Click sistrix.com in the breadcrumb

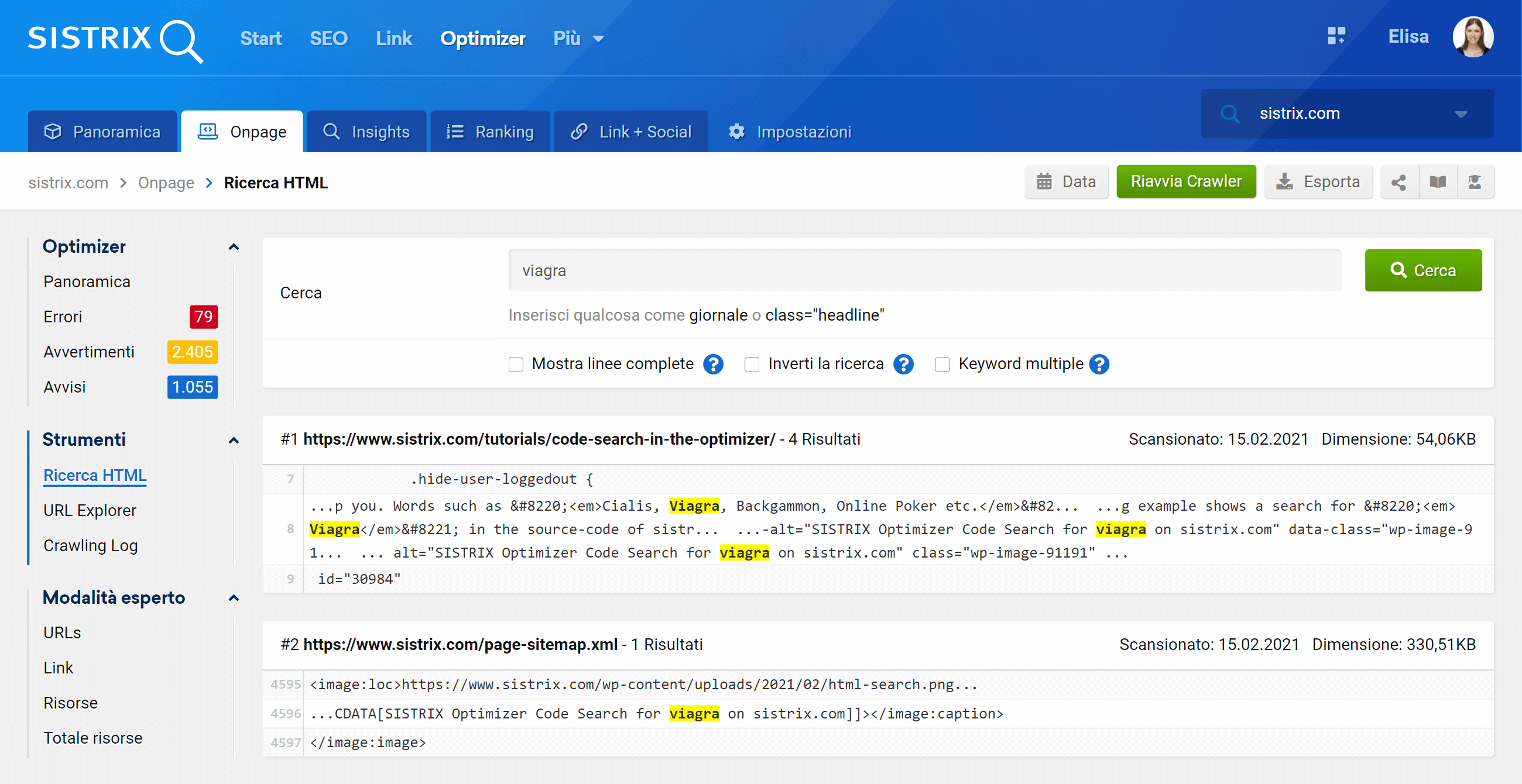68,183
